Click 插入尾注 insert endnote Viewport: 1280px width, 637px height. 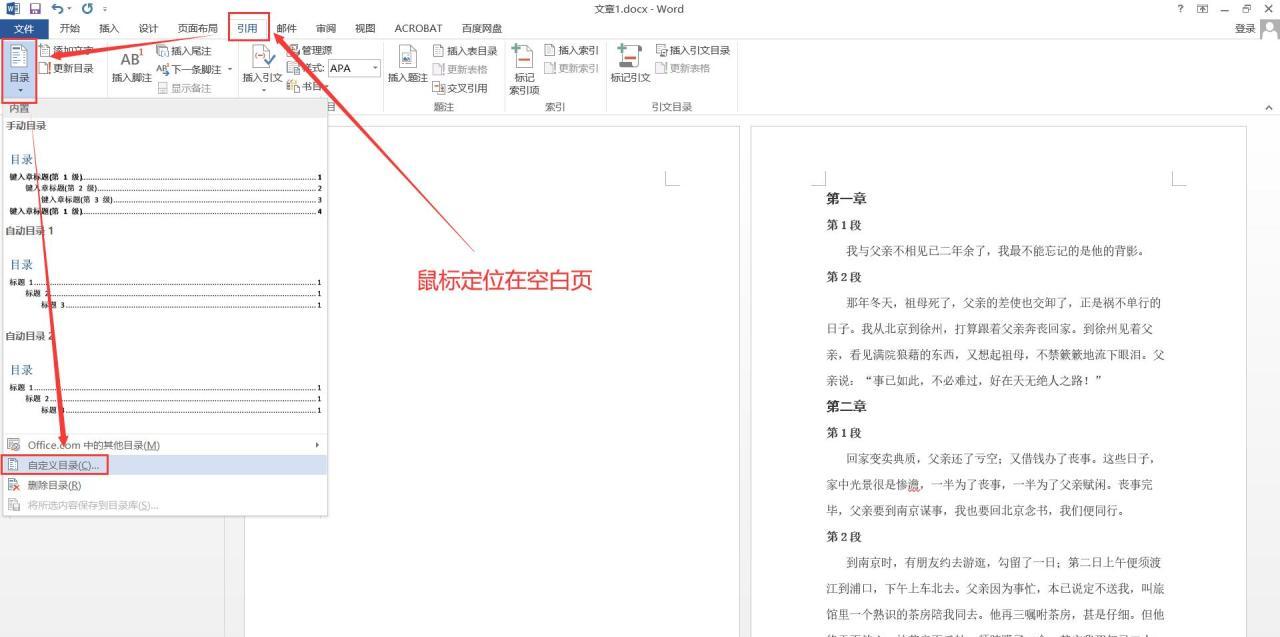pos(184,51)
